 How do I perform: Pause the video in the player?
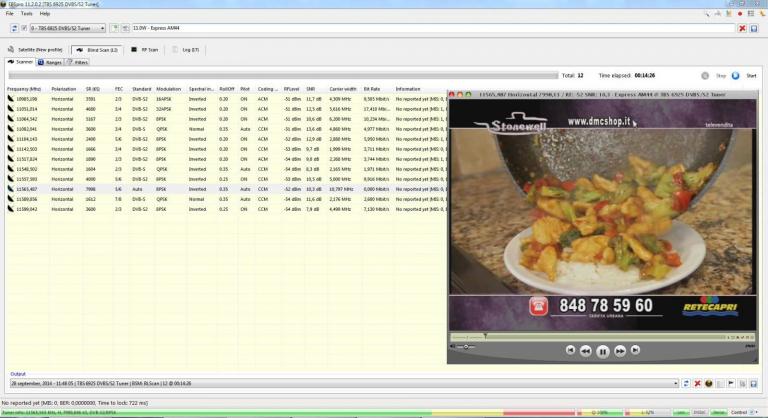pos(603,351)
